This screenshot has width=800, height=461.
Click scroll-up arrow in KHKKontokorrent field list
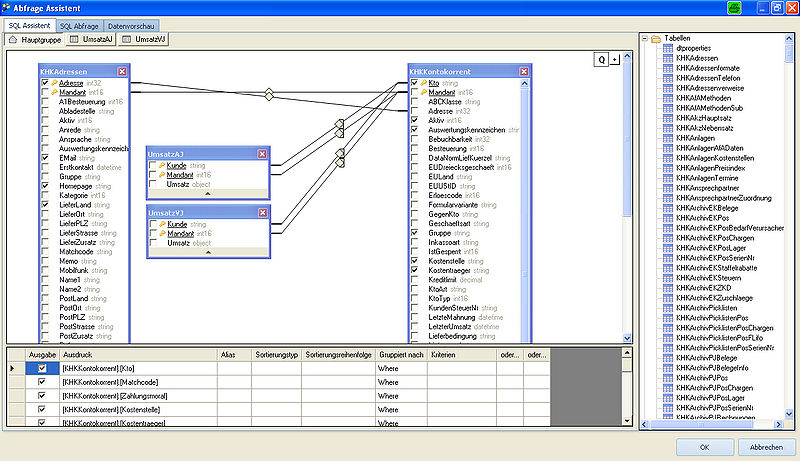tap(524, 83)
